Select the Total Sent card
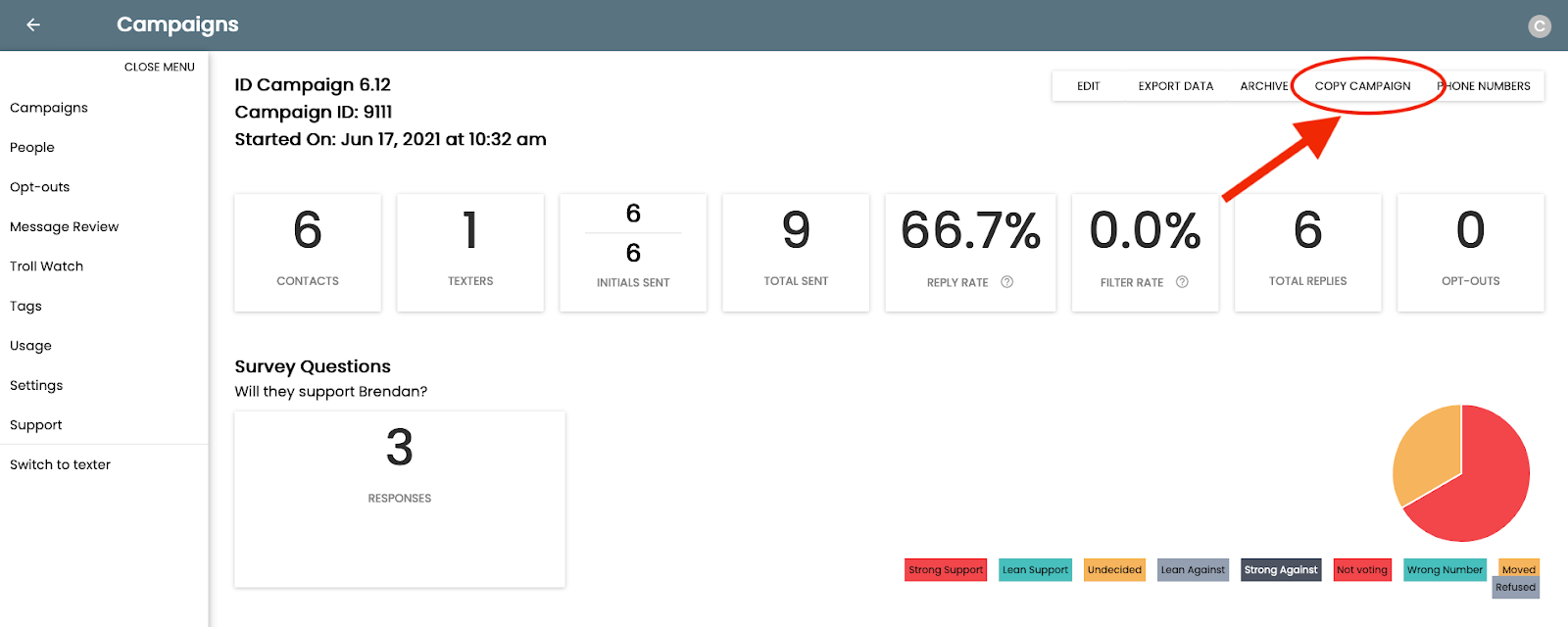The image size is (1568, 627). tap(796, 253)
